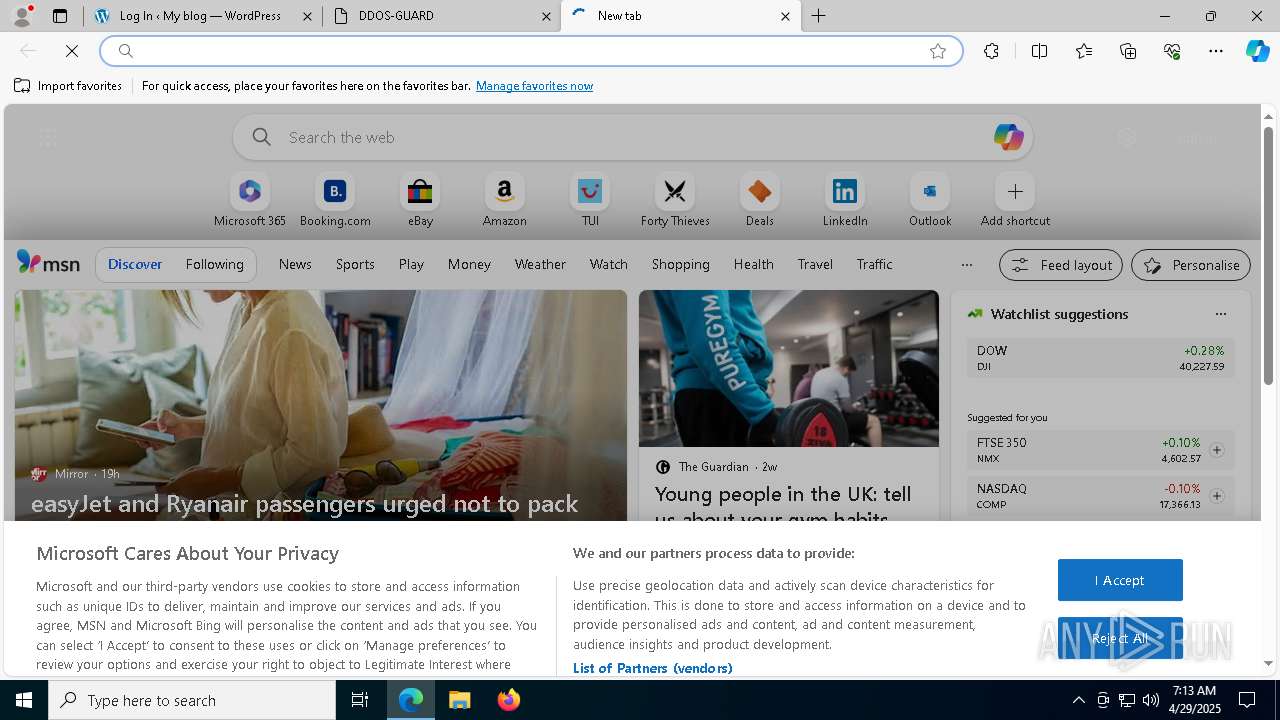Open tab actions menu icon

pyautogui.click(x=60, y=16)
